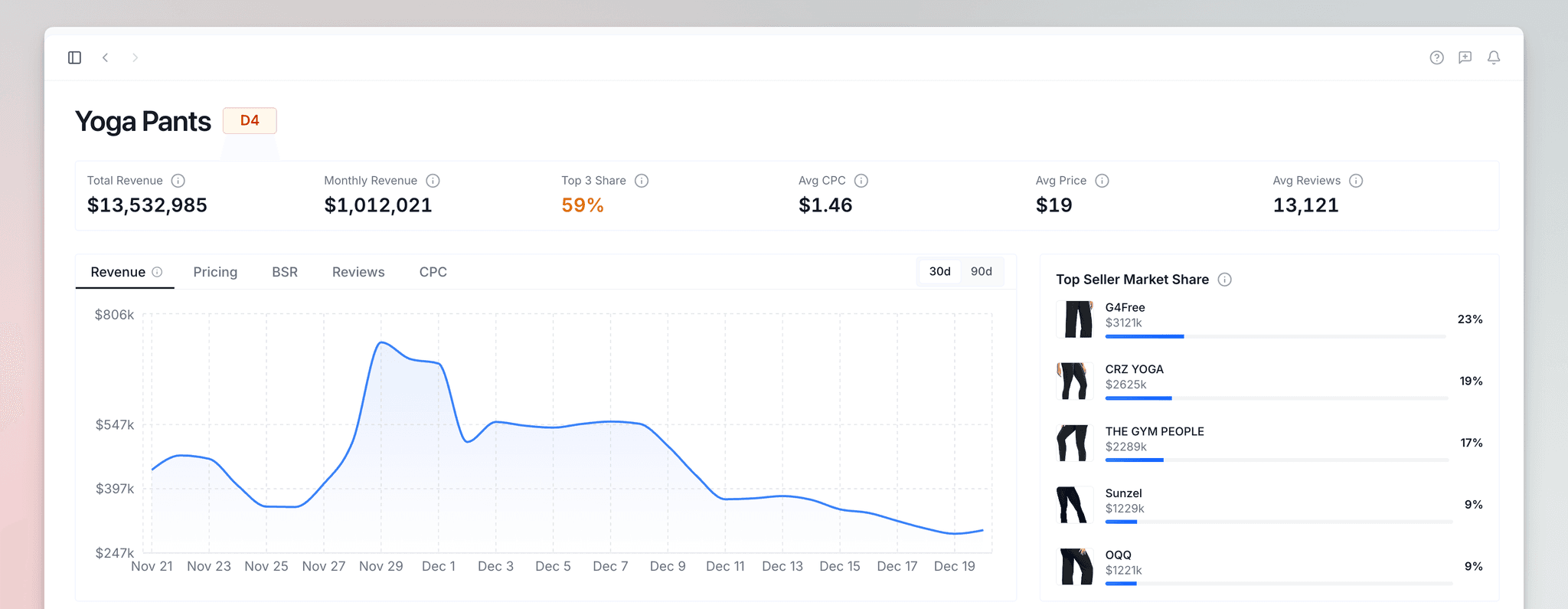Click the Sunzel seller name
The height and width of the screenshot is (609, 1568).
[1123, 493]
